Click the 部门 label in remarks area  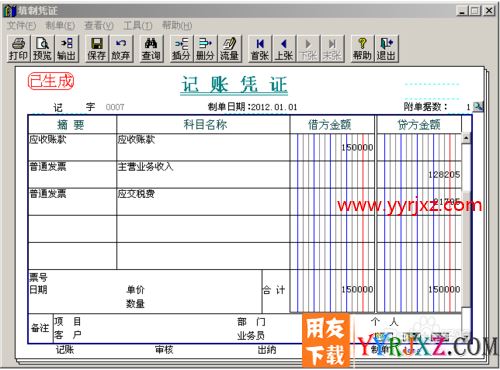pyautogui.click(x=251, y=322)
